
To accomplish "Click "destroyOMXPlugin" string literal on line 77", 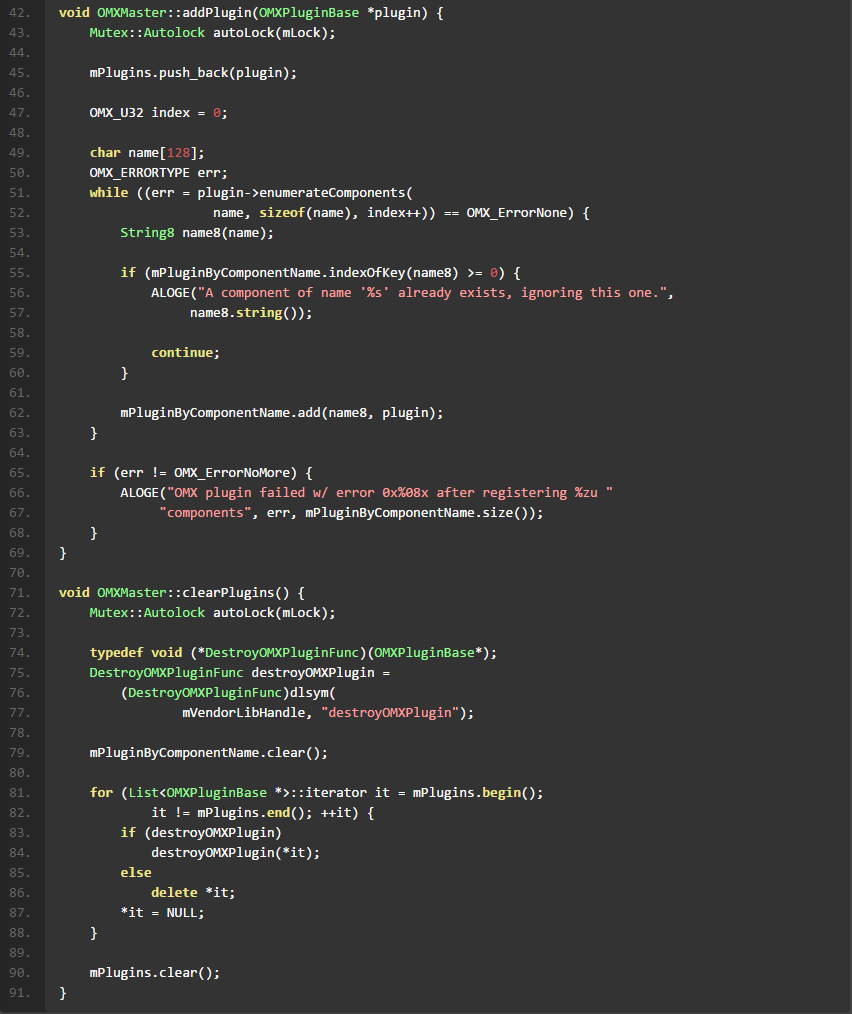I will [x=389, y=713].
